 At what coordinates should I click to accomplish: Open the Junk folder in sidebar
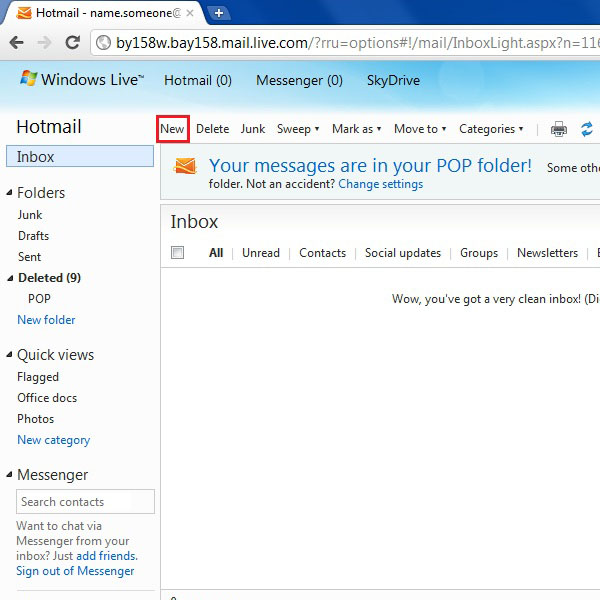[30, 215]
